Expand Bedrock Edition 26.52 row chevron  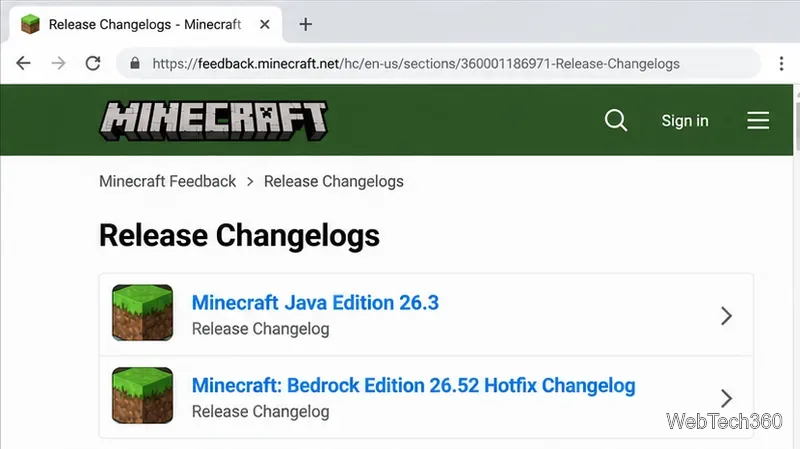(x=727, y=398)
